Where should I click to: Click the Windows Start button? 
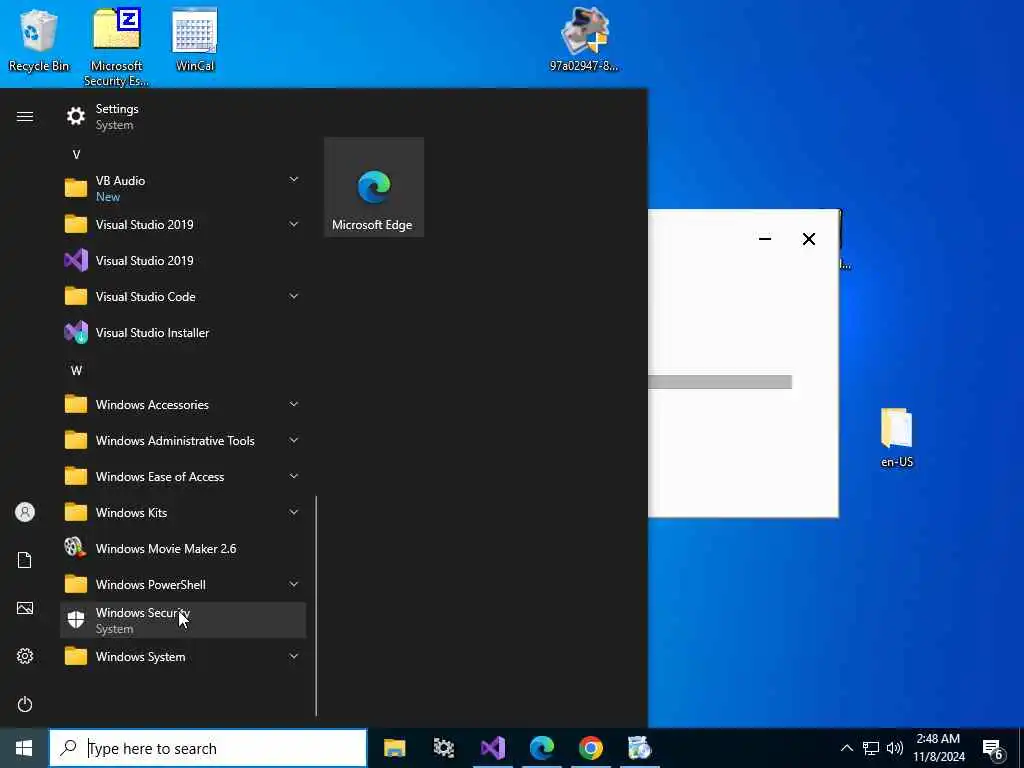pyautogui.click(x=24, y=748)
